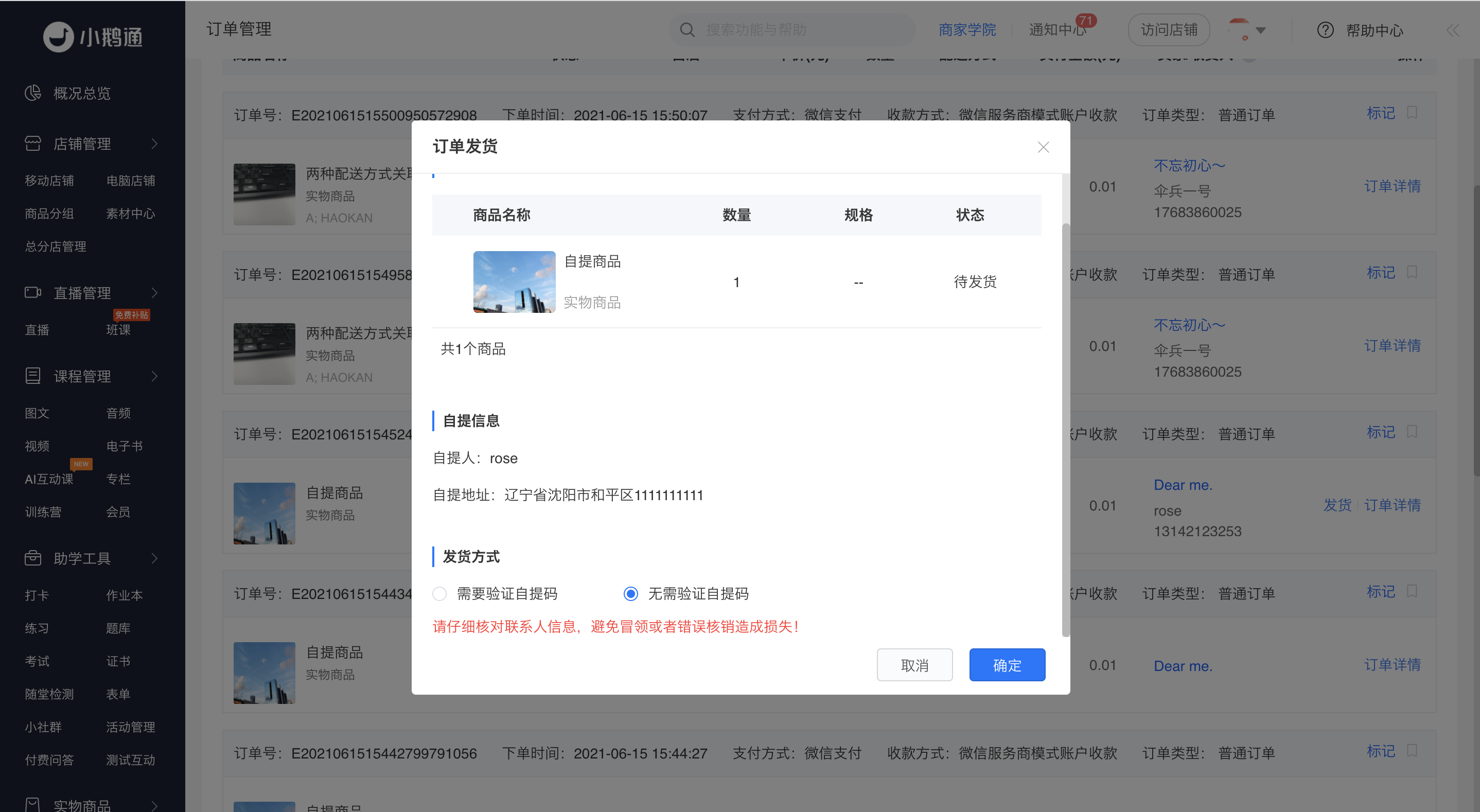This screenshot has width=1480, height=812.
Task: Expand the 店铺管理 menu chevron
Action: (x=154, y=144)
